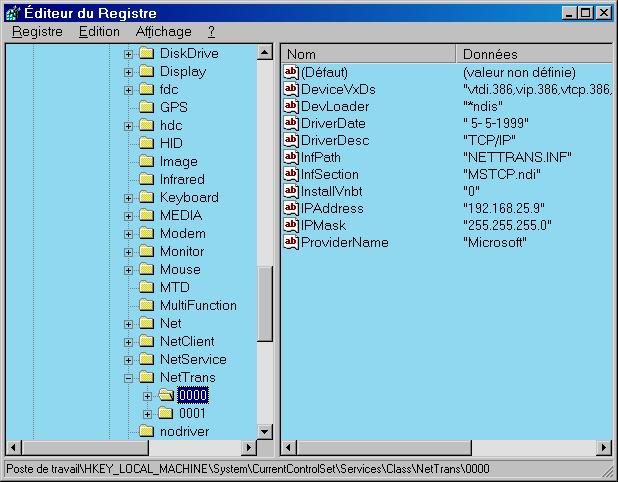Image resolution: width=618 pixels, height=482 pixels.
Task: Click the open folder icon of 0000
Action: (x=166, y=395)
